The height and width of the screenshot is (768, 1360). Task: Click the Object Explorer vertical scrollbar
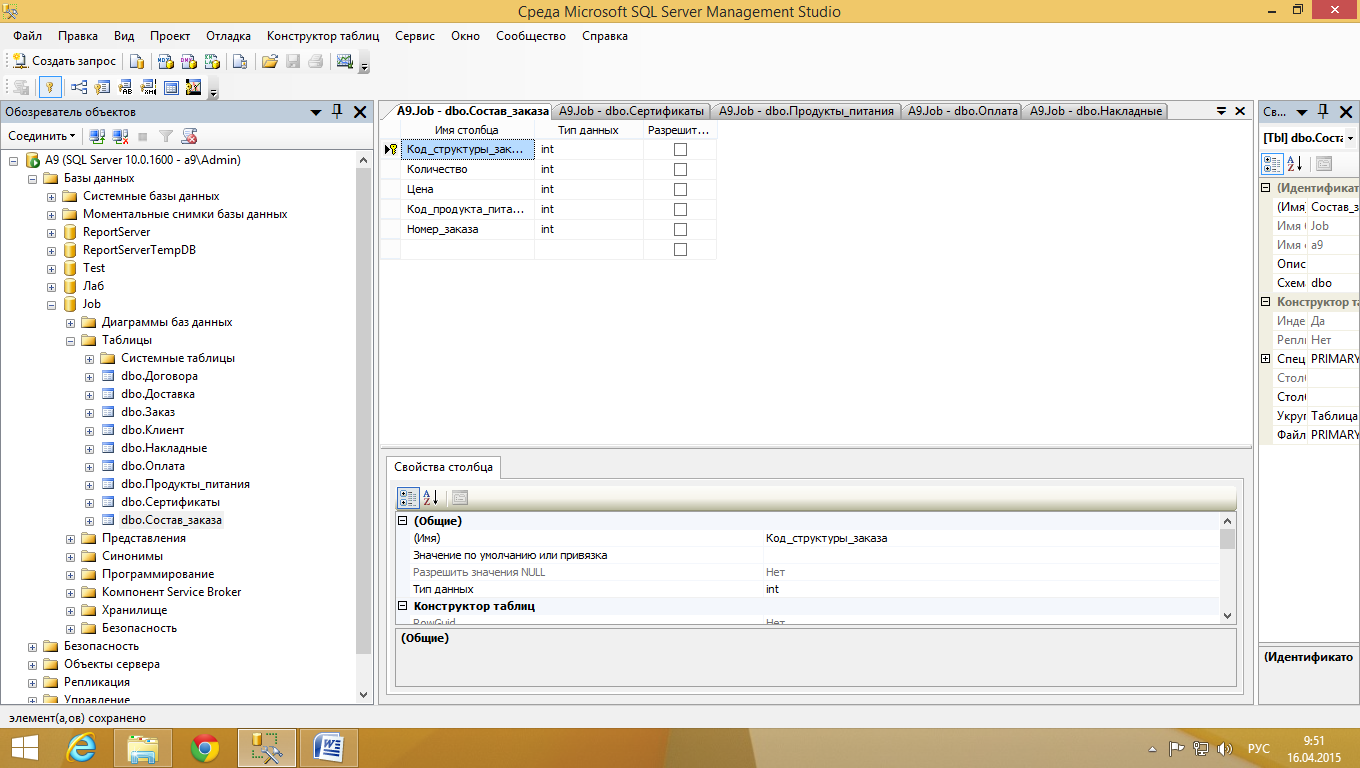pyautogui.click(x=364, y=410)
